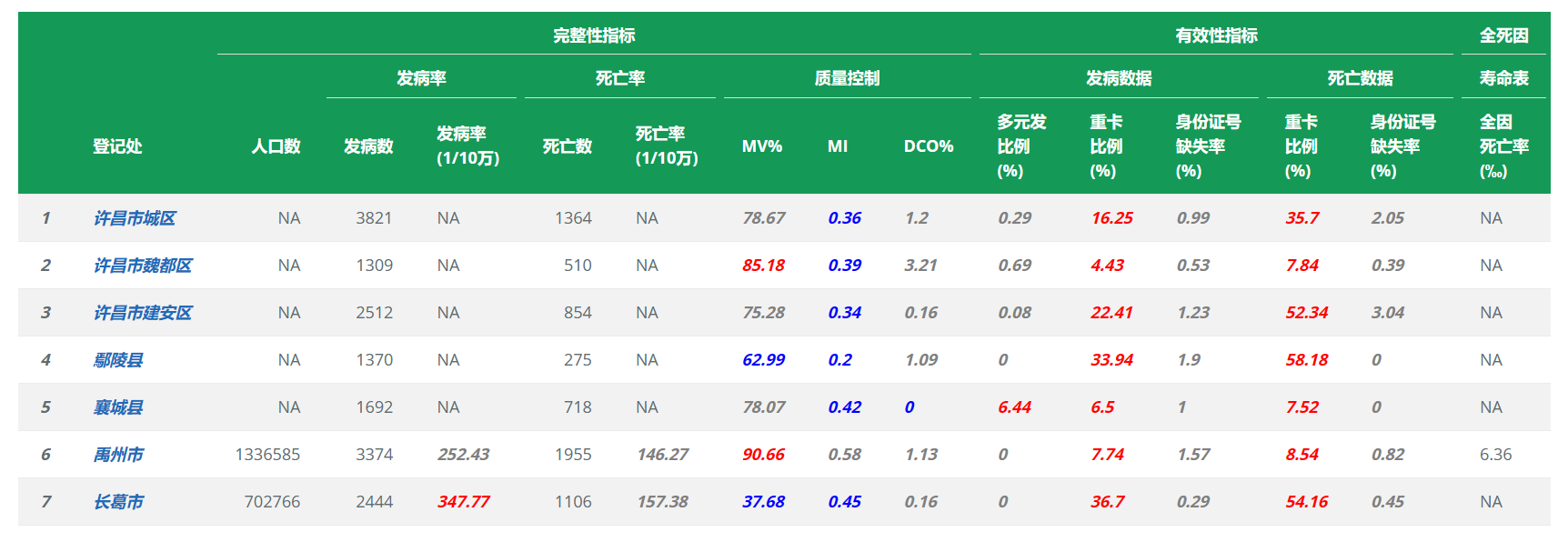Open the 许昌市魏都区 registry link
Viewport: 1568px width, 542px height.
[x=143, y=266]
